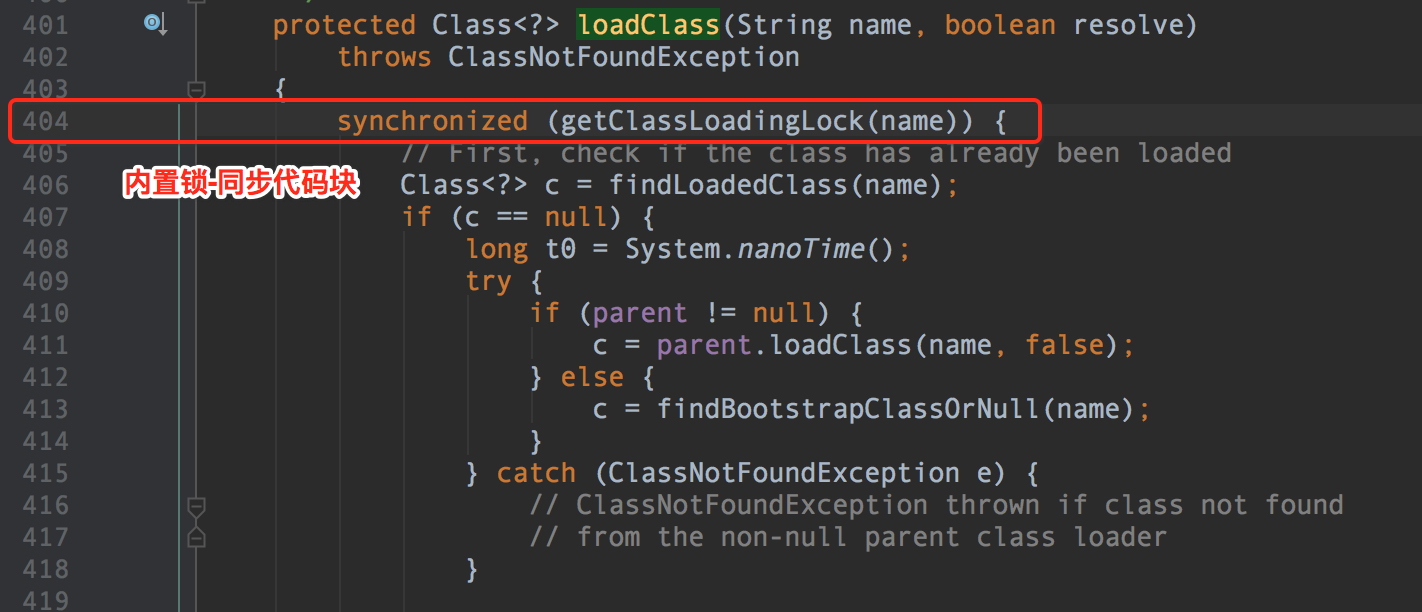
Task: Click line number 401 in the gutter
Action: [45, 23]
